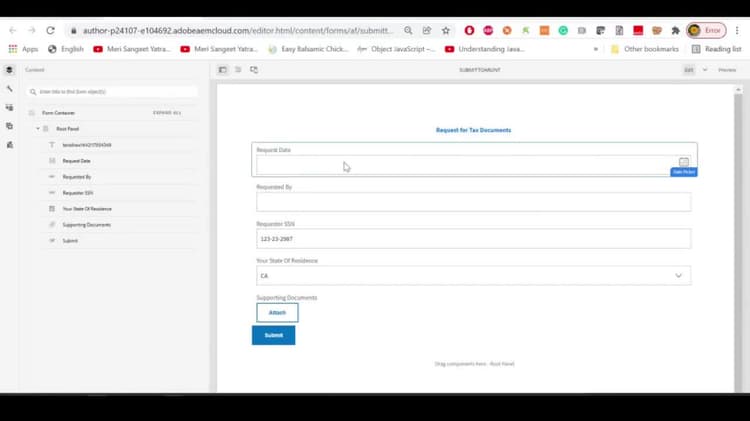Select Requested By in content tree
750x421 pixels.
(x=77, y=177)
